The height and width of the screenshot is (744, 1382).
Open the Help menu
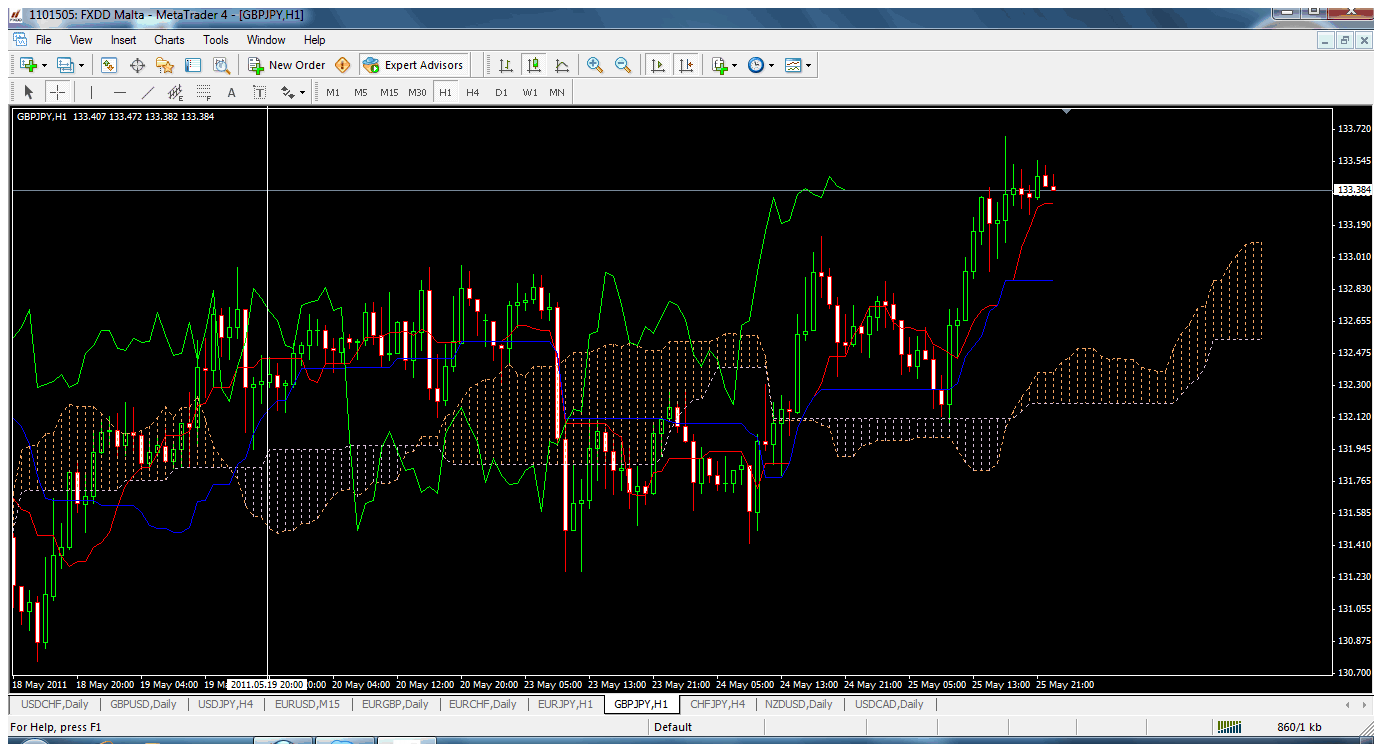pos(314,40)
